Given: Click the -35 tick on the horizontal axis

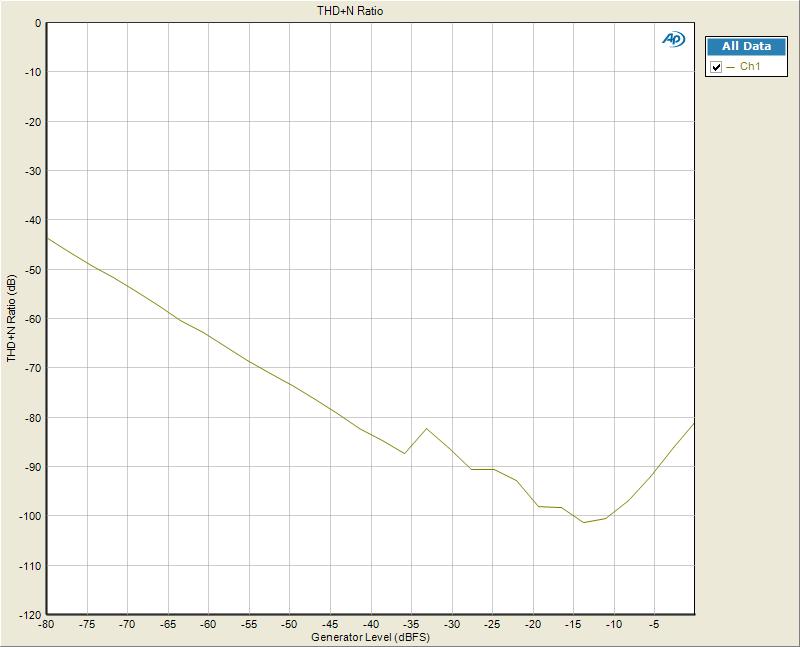Looking at the screenshot, I should (412, 624).
